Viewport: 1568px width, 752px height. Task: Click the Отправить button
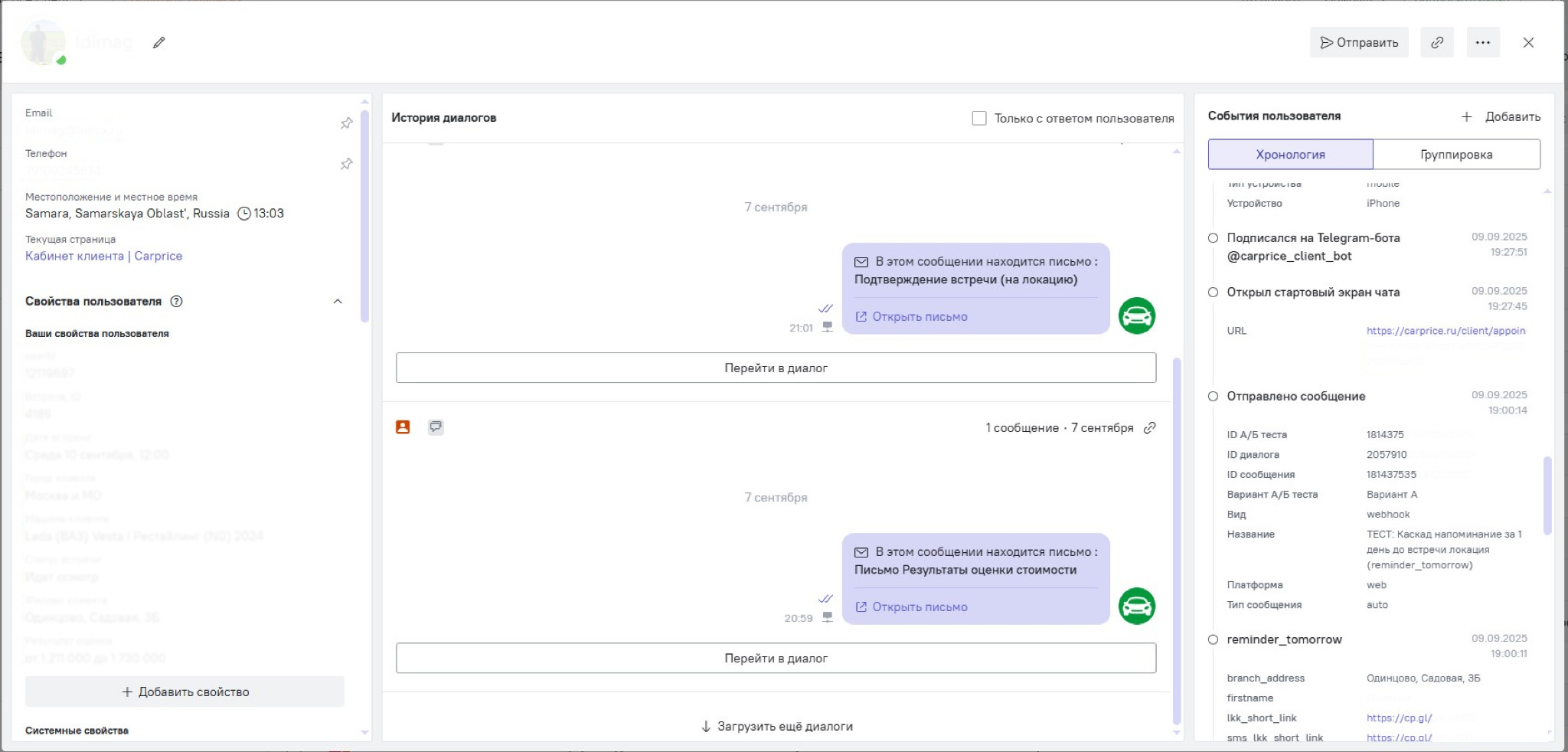(x=1358, y=43)
